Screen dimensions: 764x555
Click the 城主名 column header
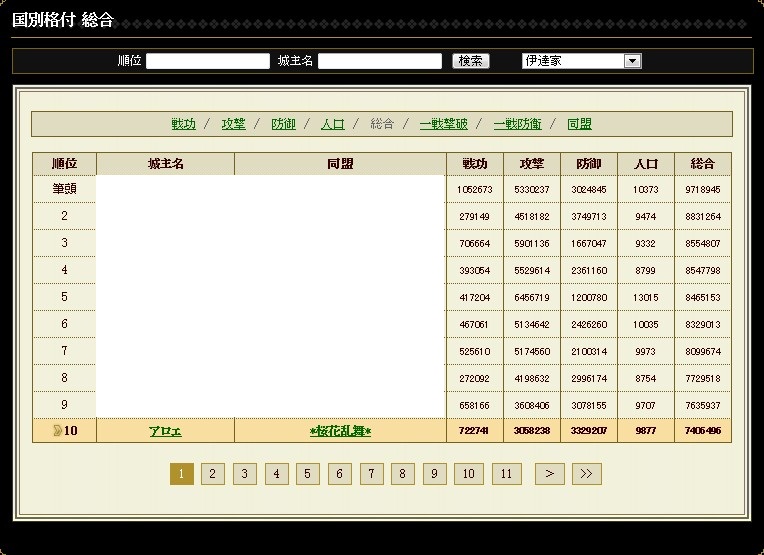click(166, 164)
